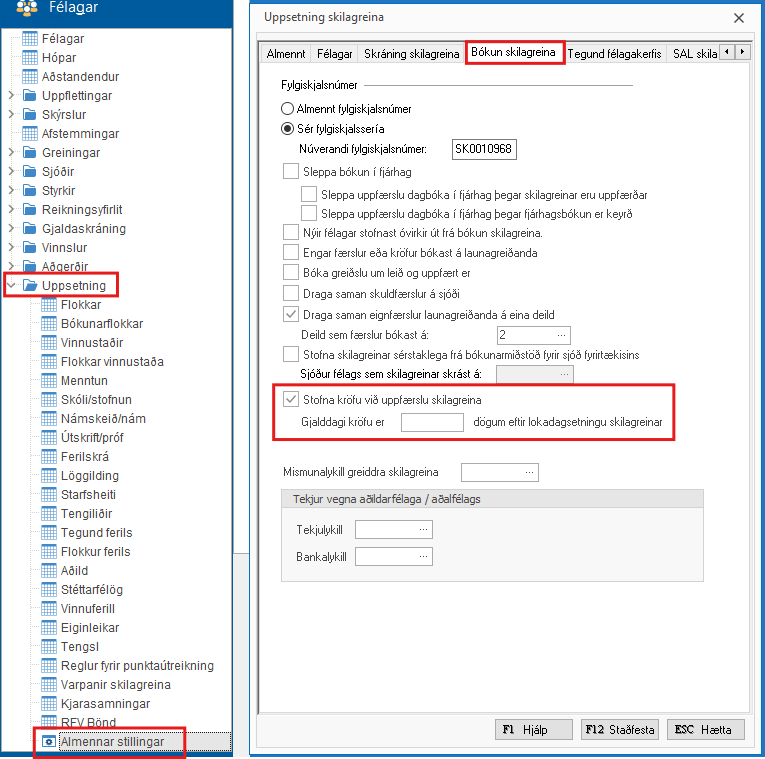This screenshot has height=759, width=765.
Task: Click the table icon beside Stéttarfélög
Action: [x=49, y=590]
